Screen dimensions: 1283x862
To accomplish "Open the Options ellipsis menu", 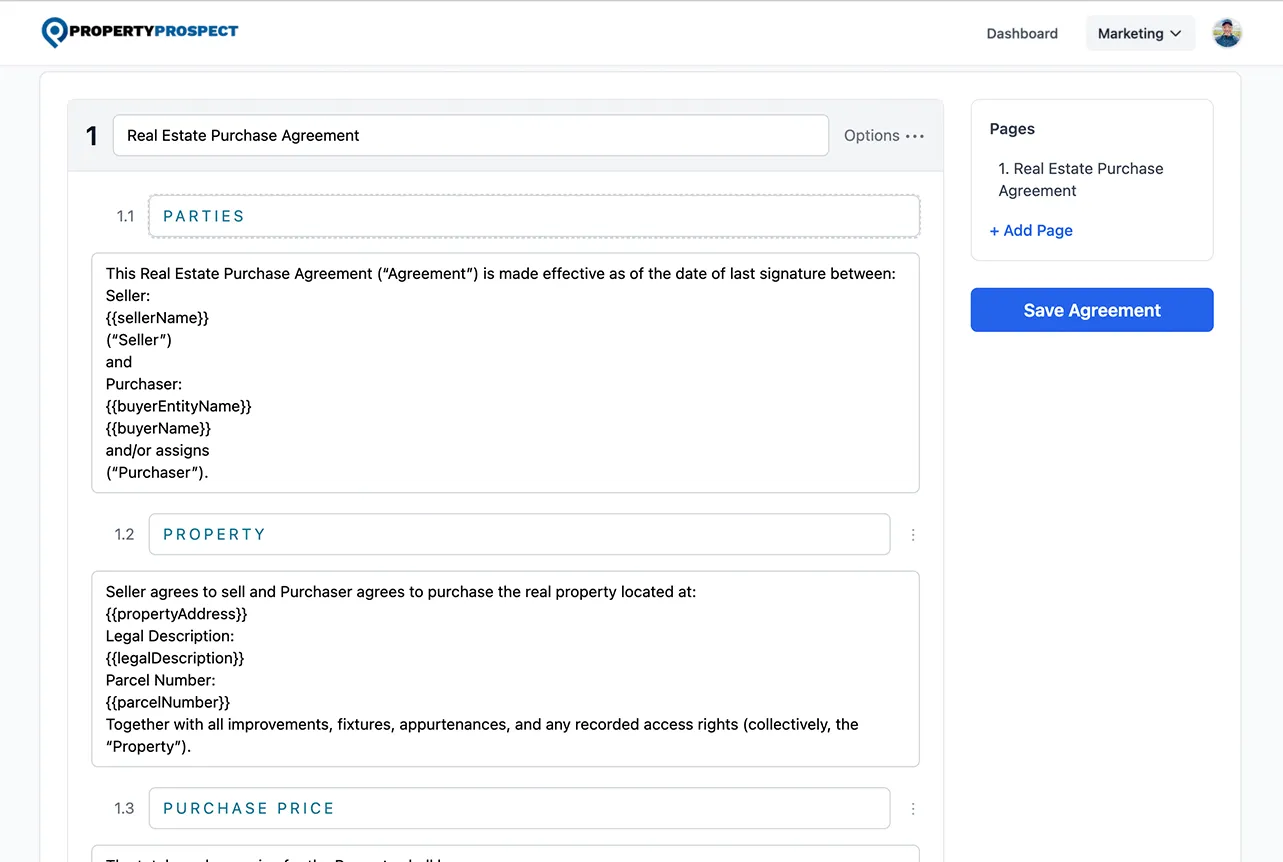I will 913,135.
